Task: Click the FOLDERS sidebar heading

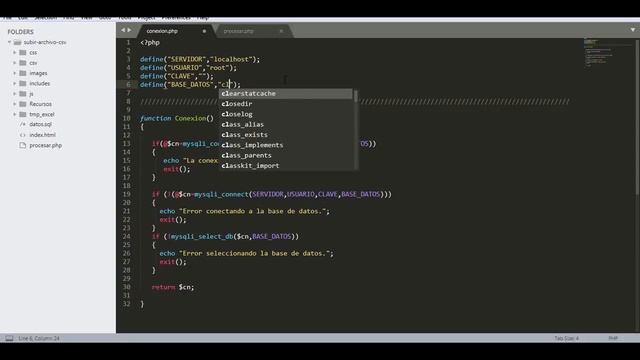Action: pos(20,32)
